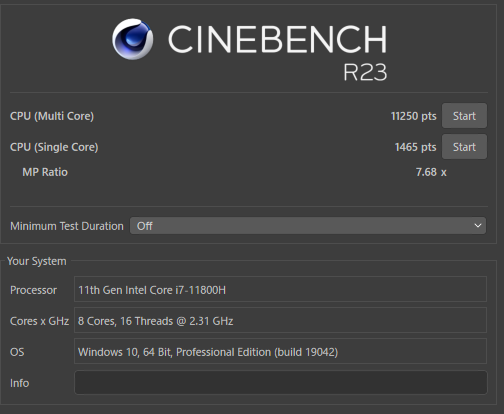Image resolution: width=504 pixels, height=414 pixels.
Task: Click the CINEBENCH title text
Action: coord(277,39)
